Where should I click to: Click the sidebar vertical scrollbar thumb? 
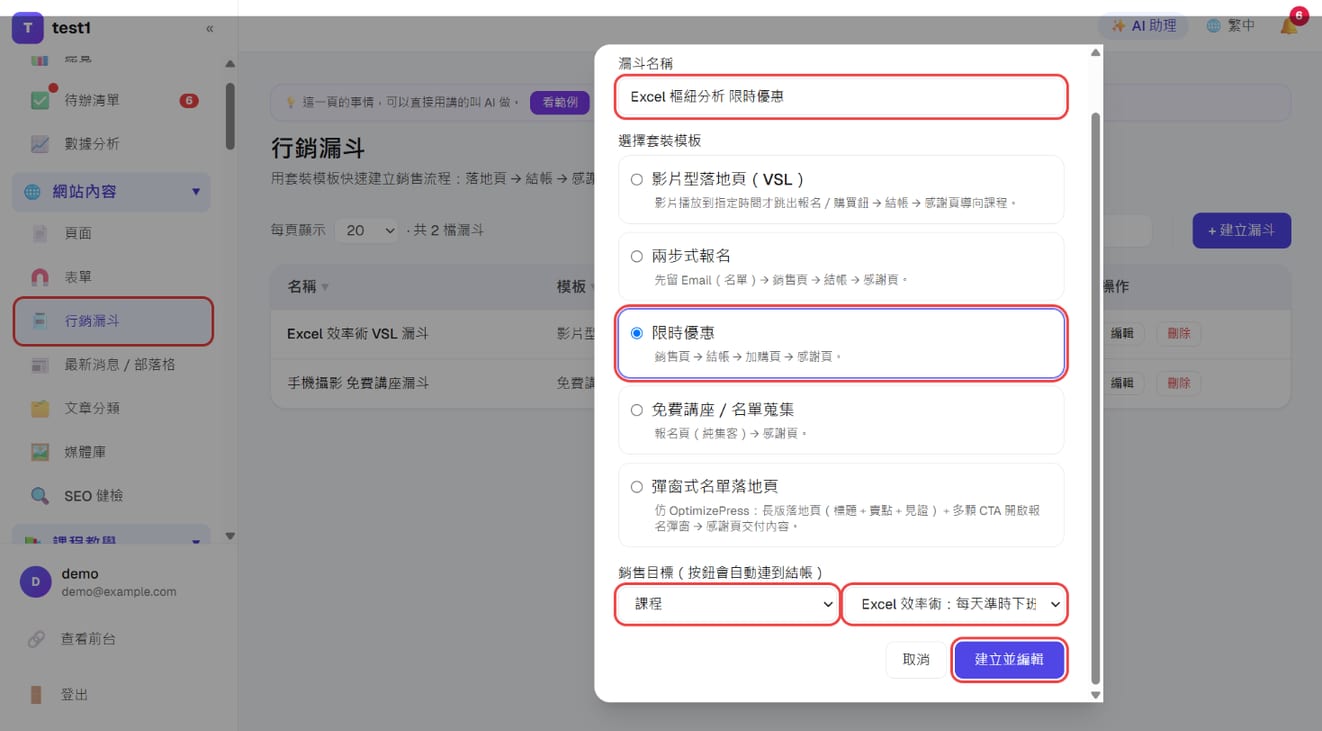[230, 117]
